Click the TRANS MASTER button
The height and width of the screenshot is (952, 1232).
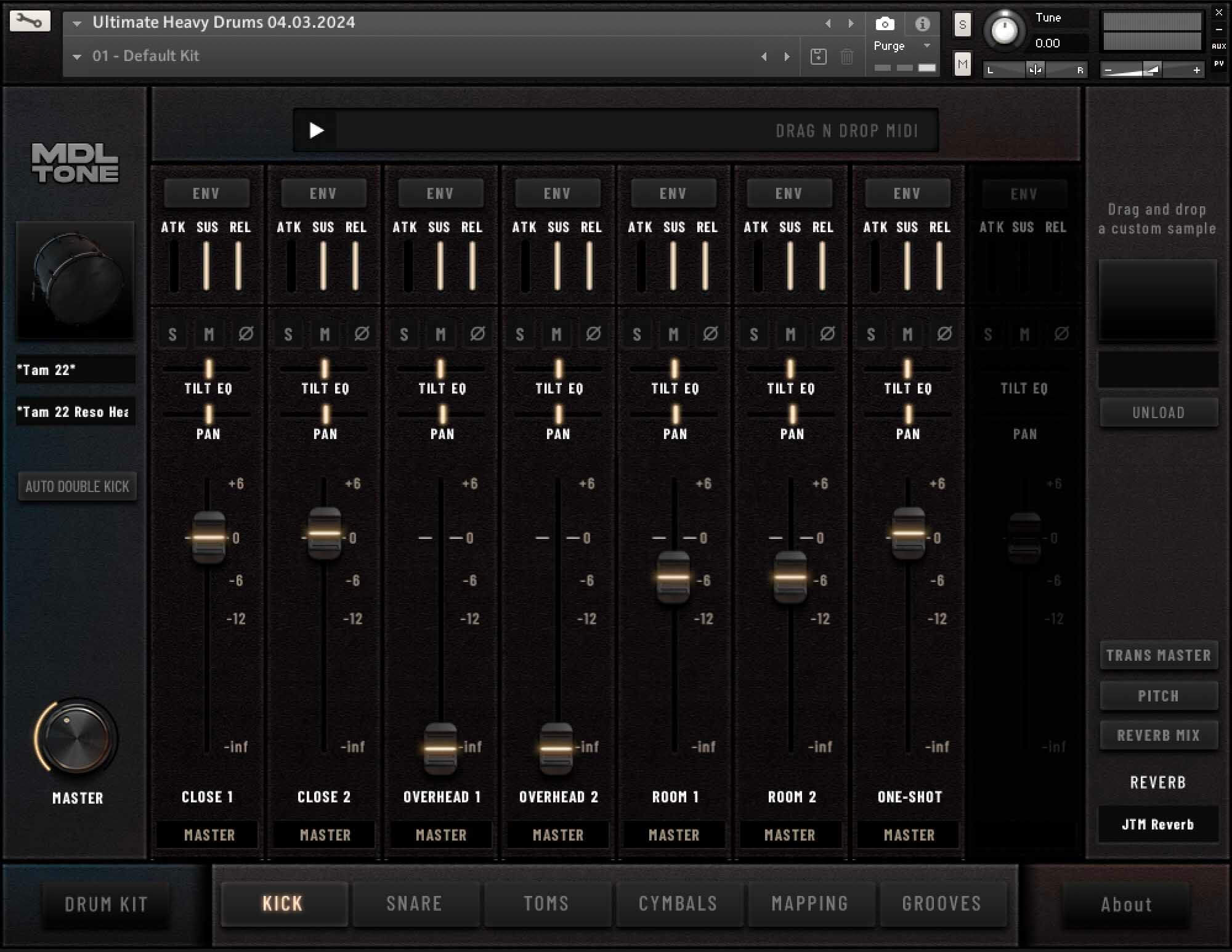tap(1158, 655)
